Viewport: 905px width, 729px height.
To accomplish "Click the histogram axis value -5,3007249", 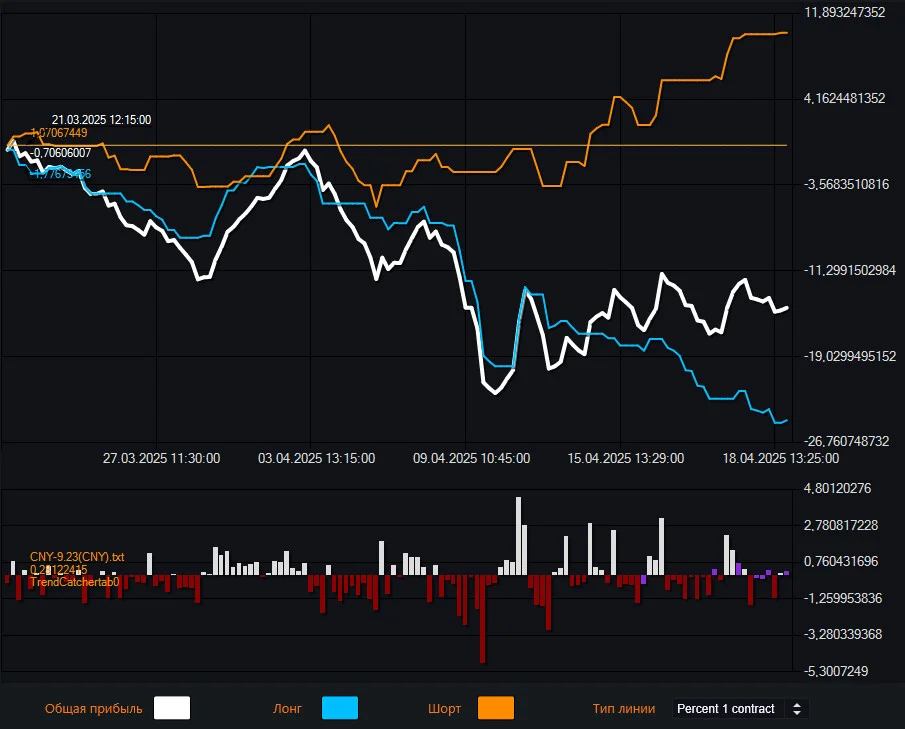I will pos(836,671).
